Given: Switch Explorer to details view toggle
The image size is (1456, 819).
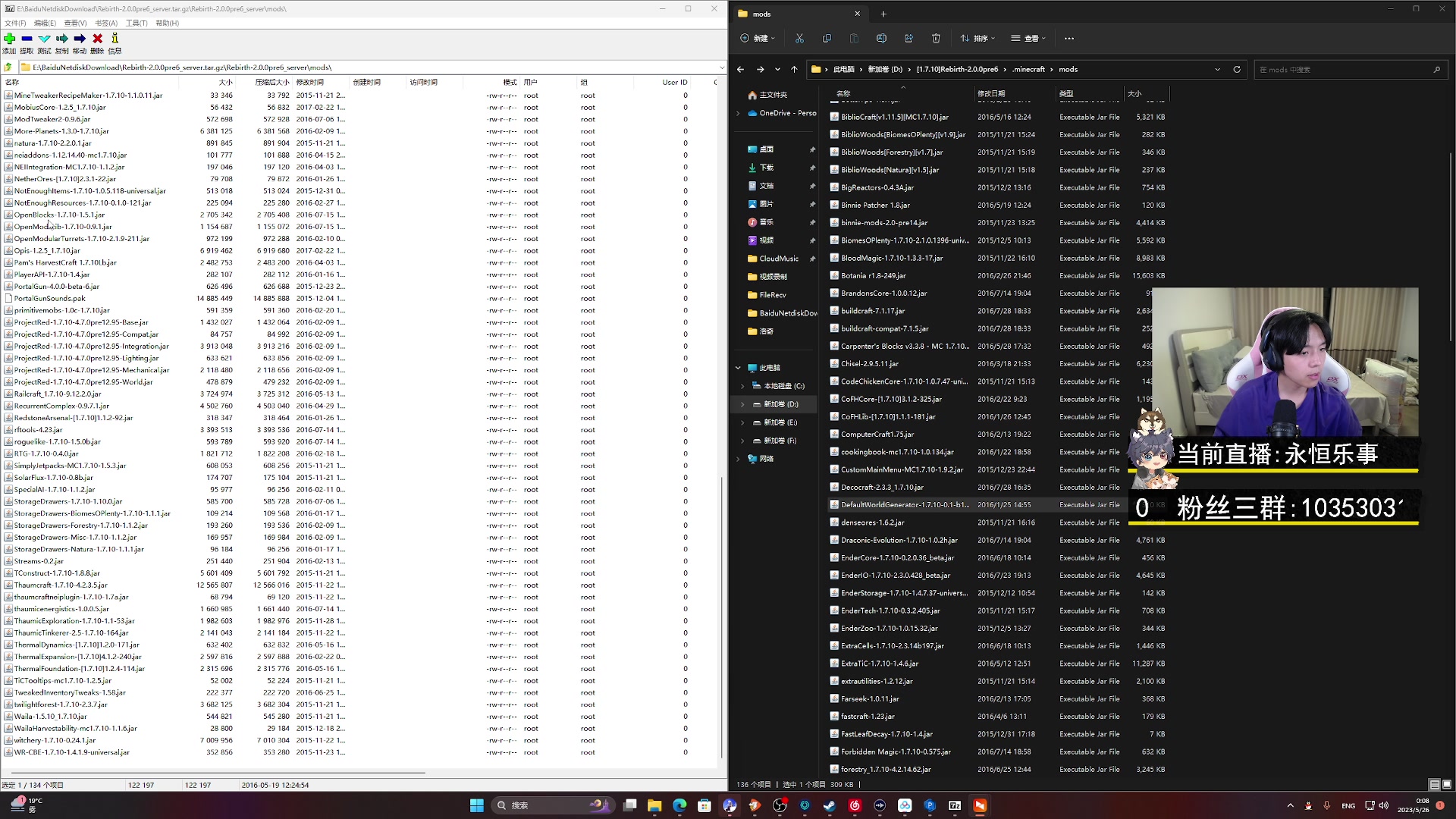Looking at the screenshot, I should tap(1434, 784).
